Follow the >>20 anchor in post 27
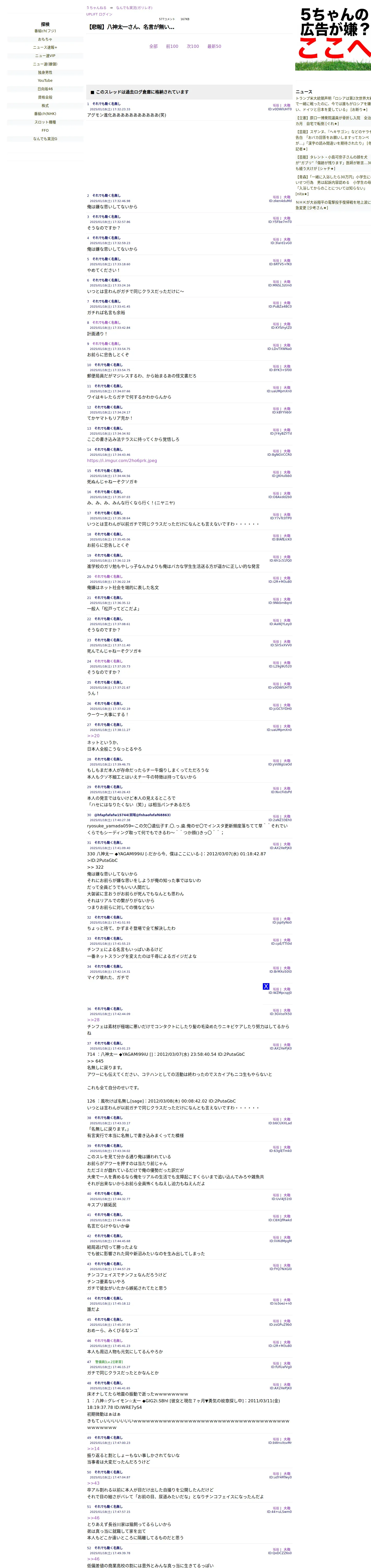 (x=93, y=736)
